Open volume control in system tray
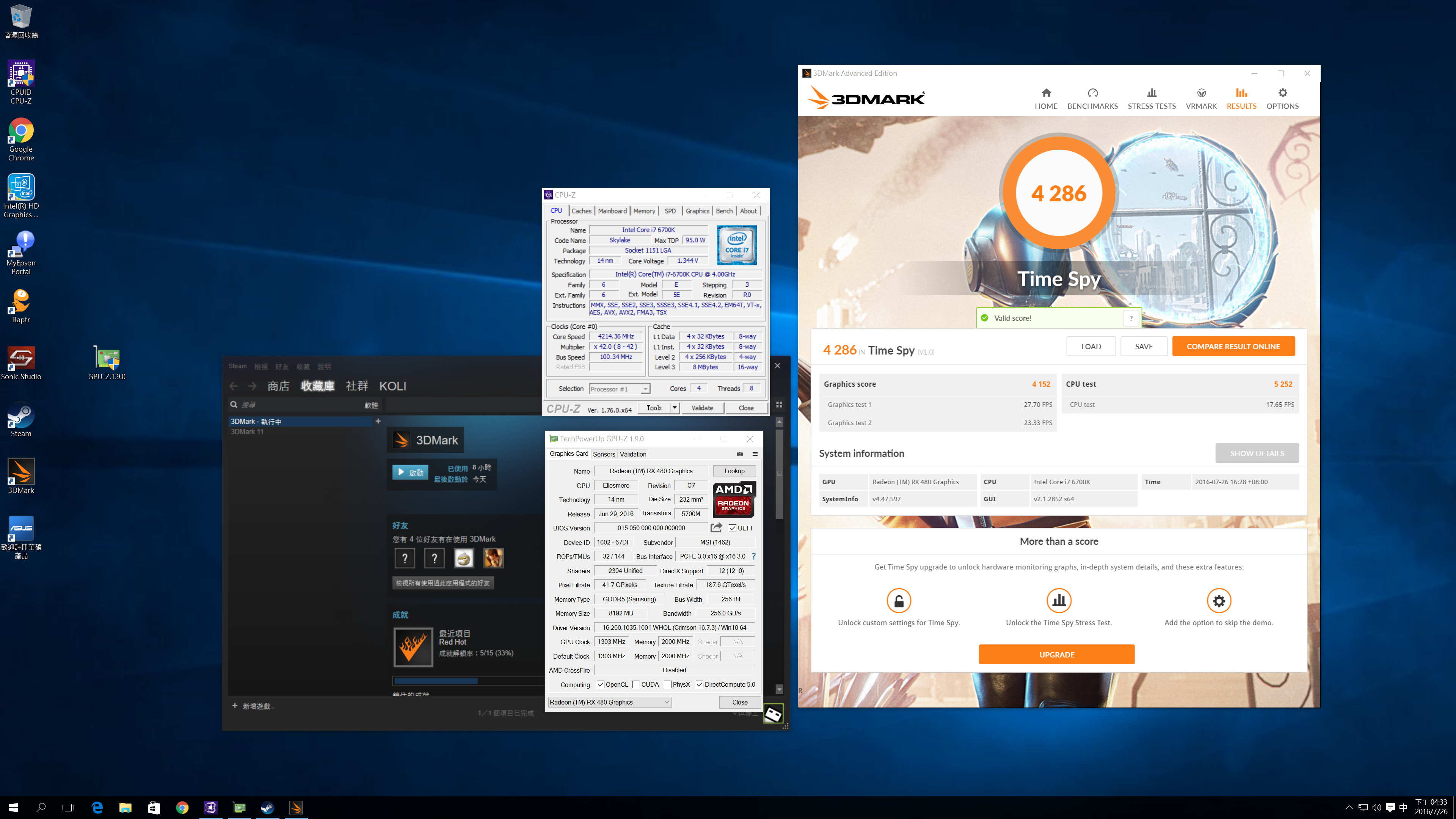This screenshot has width=1456, height=819. pyautogui.click(x=1376, y=808)
